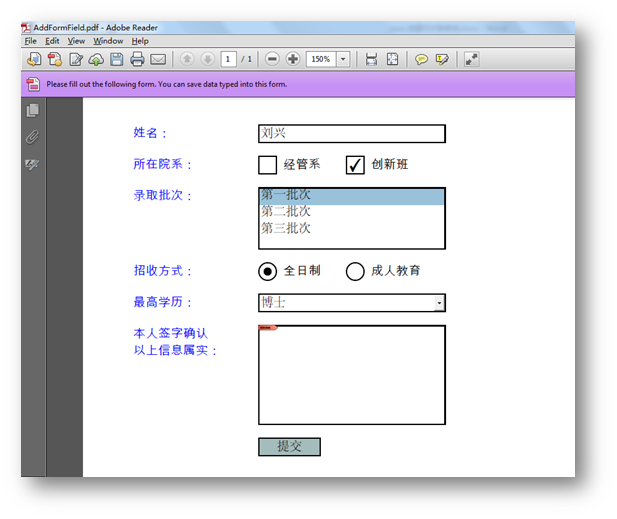Select 第一批次 in the list box
Image resolution: width=617 pixels, height=519 pixels.
point(352,196)
